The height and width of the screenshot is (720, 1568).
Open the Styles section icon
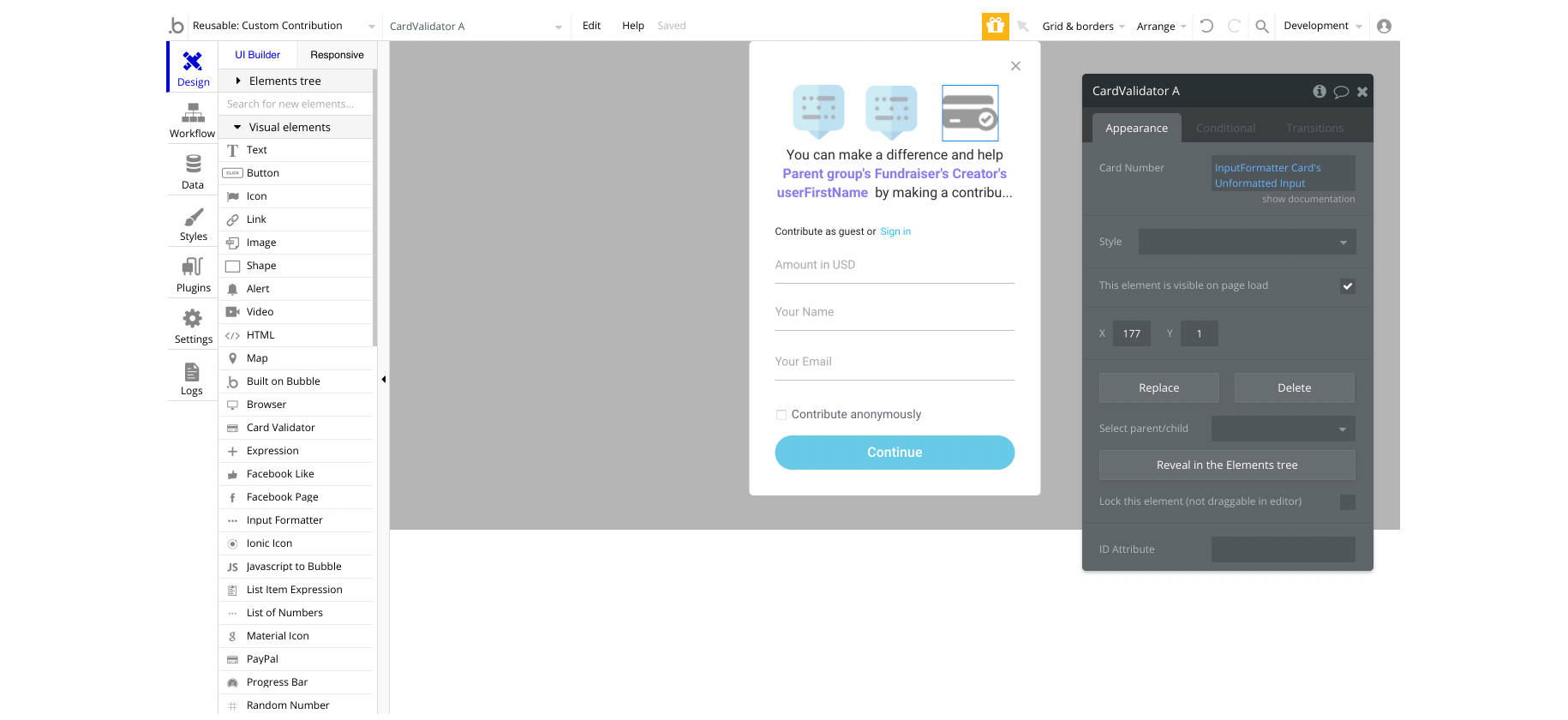click(x=193, y=216)
